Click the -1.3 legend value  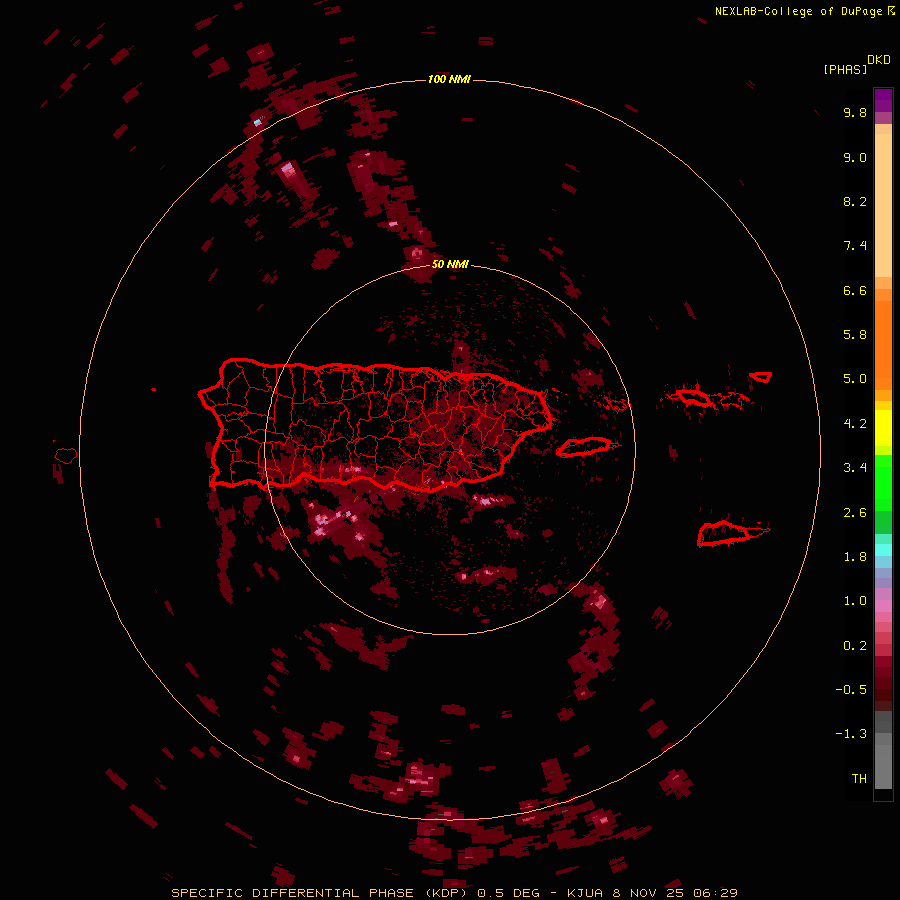[851, 734]
